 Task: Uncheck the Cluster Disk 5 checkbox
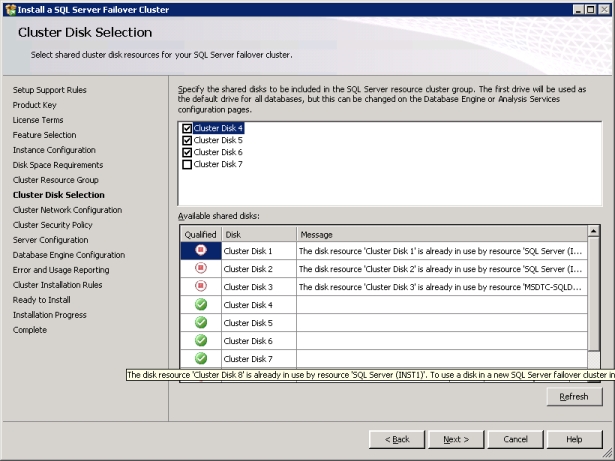pos(187,140)
